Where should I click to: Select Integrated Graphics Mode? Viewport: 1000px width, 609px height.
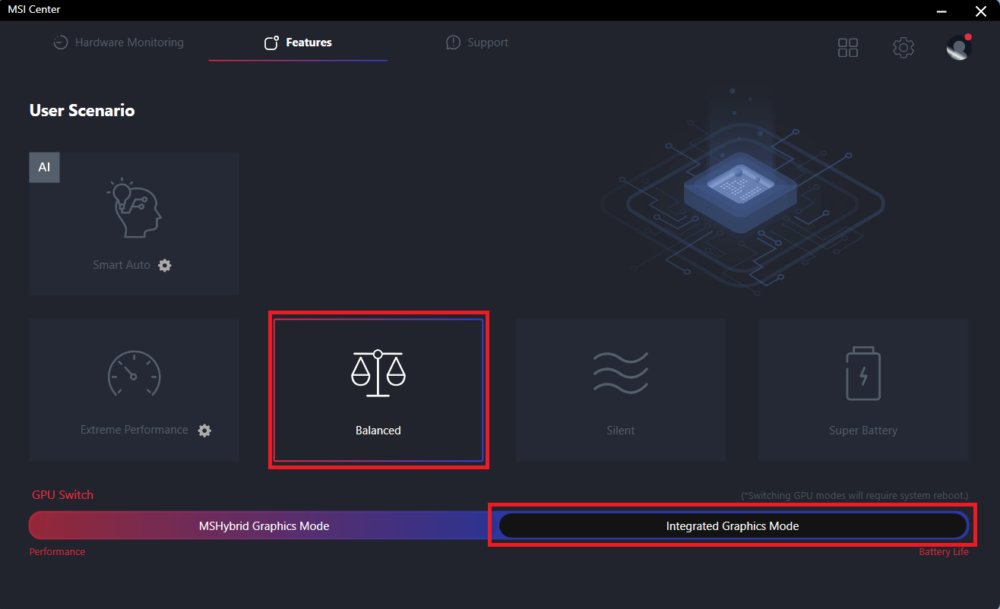point(732,526)
